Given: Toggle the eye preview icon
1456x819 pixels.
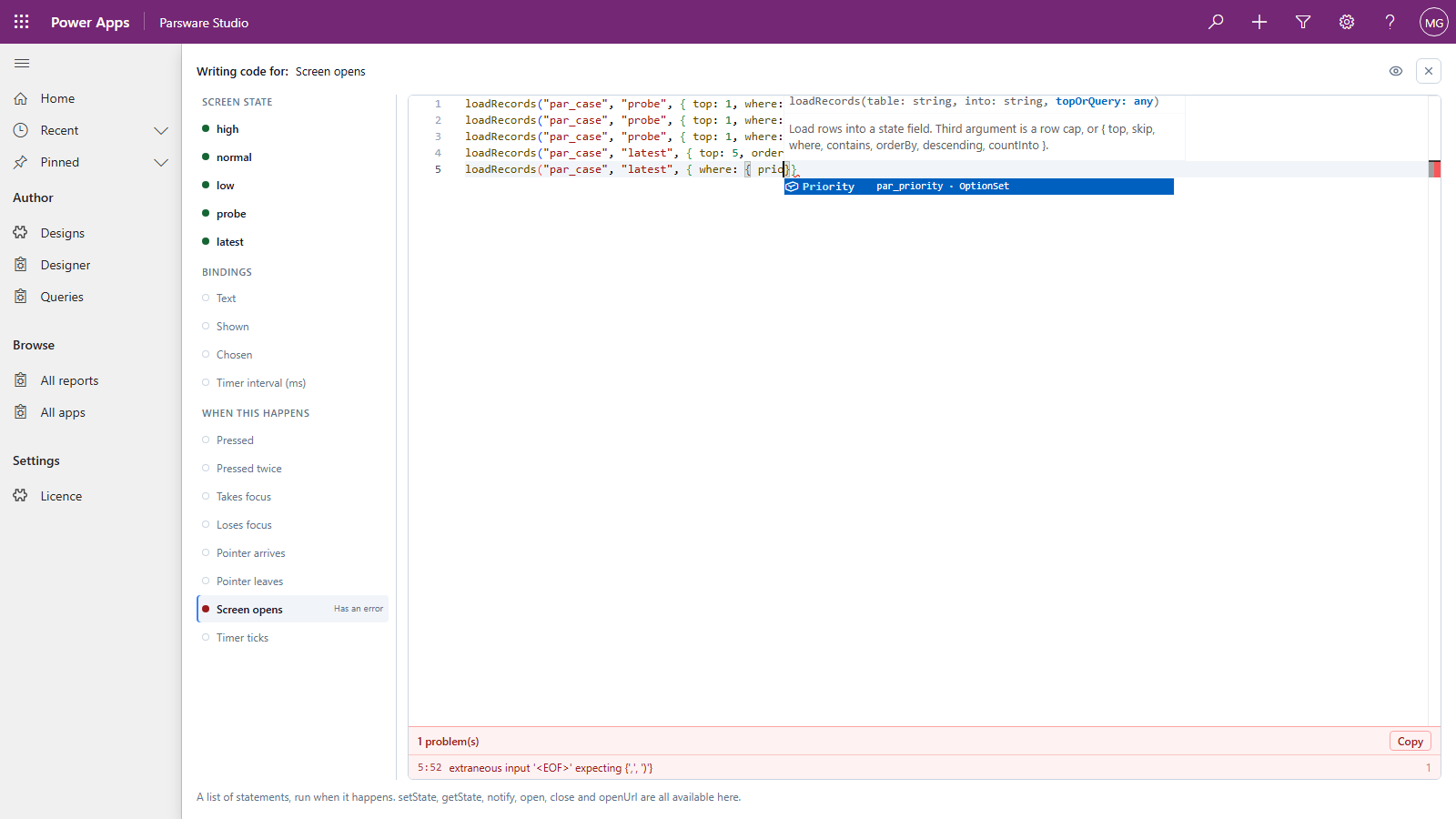Looking at the screenshot, I should coord(1396,71).
